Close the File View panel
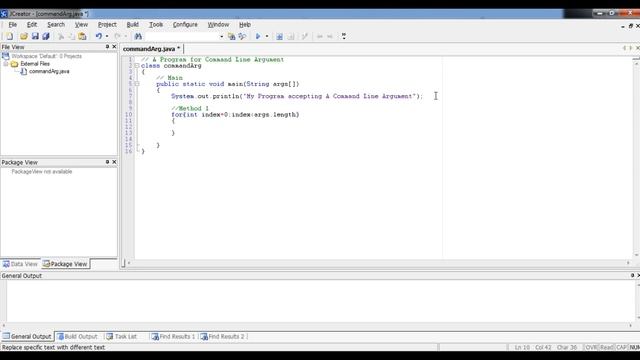The width and height of the screenshot is (640, 360). click(x=114, y=47)
